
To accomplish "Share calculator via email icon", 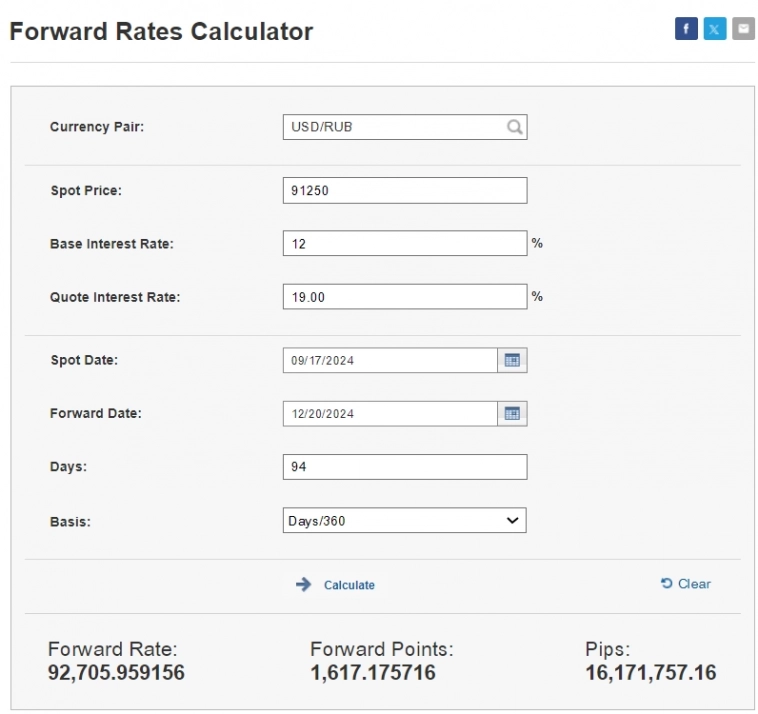I will pos(743,29).
